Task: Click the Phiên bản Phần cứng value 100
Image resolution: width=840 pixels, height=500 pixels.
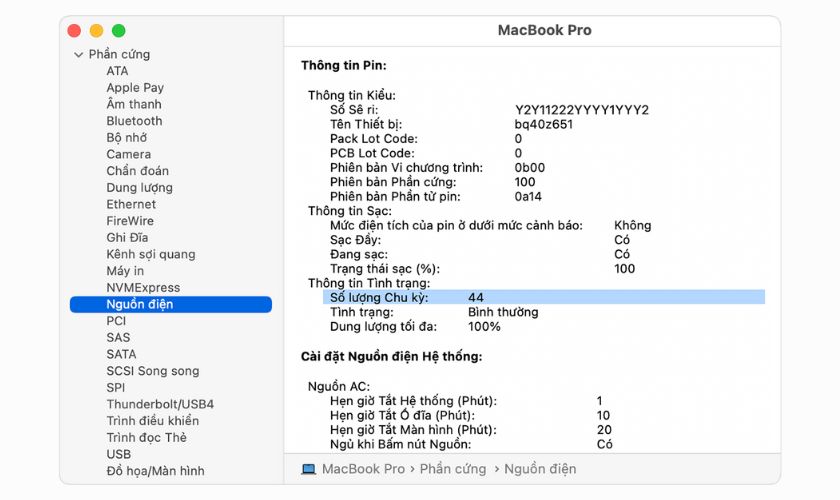Action: click(x=525, y=182)
